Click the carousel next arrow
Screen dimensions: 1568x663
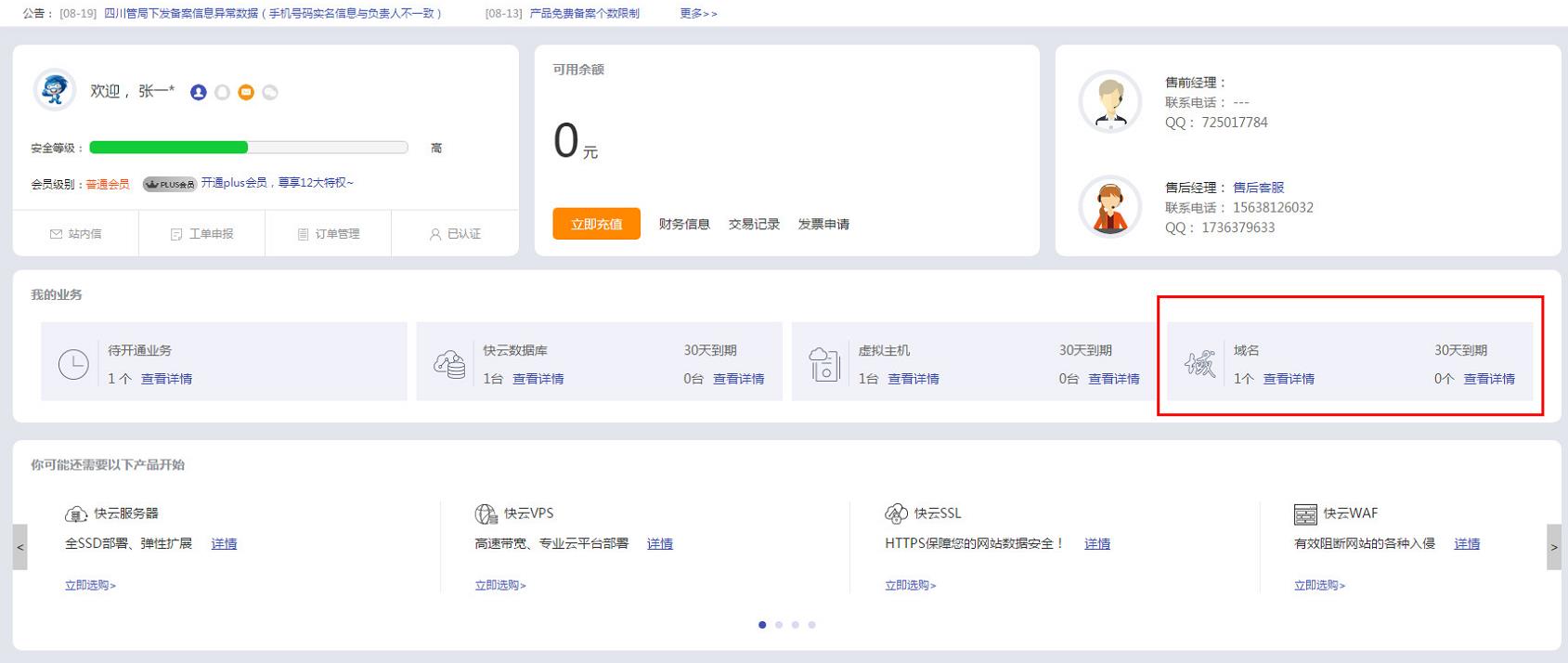[x=1554, y=547]
